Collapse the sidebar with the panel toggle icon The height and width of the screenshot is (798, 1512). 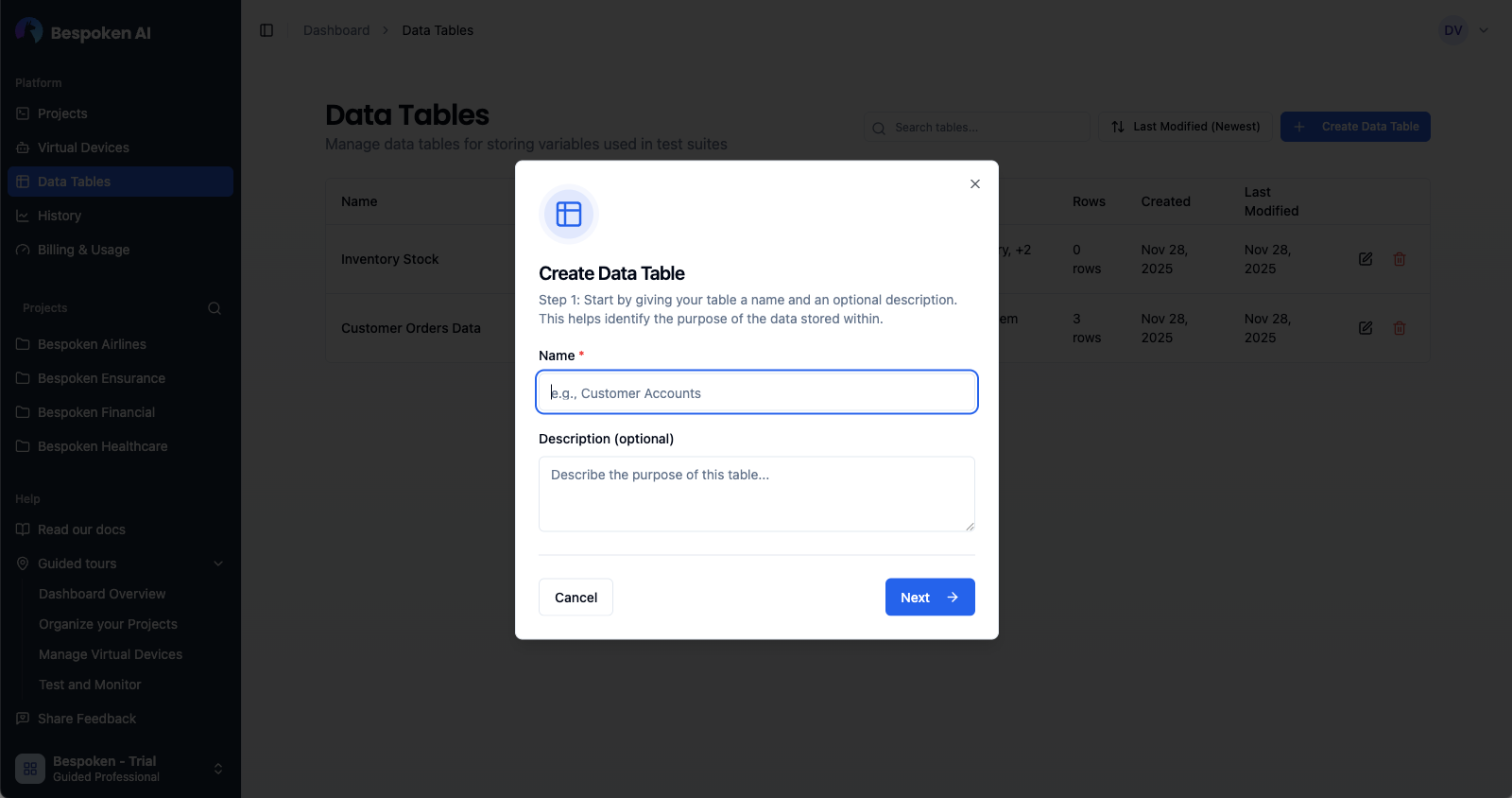pyautogui.click(x=266, y=29)
